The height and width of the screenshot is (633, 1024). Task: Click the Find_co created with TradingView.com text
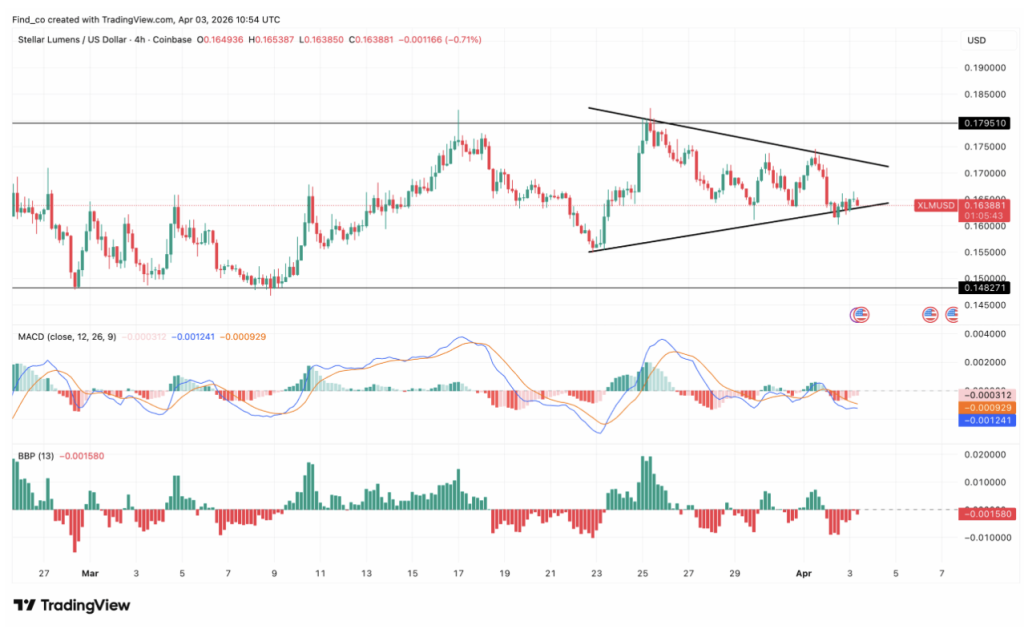point(146,19)
